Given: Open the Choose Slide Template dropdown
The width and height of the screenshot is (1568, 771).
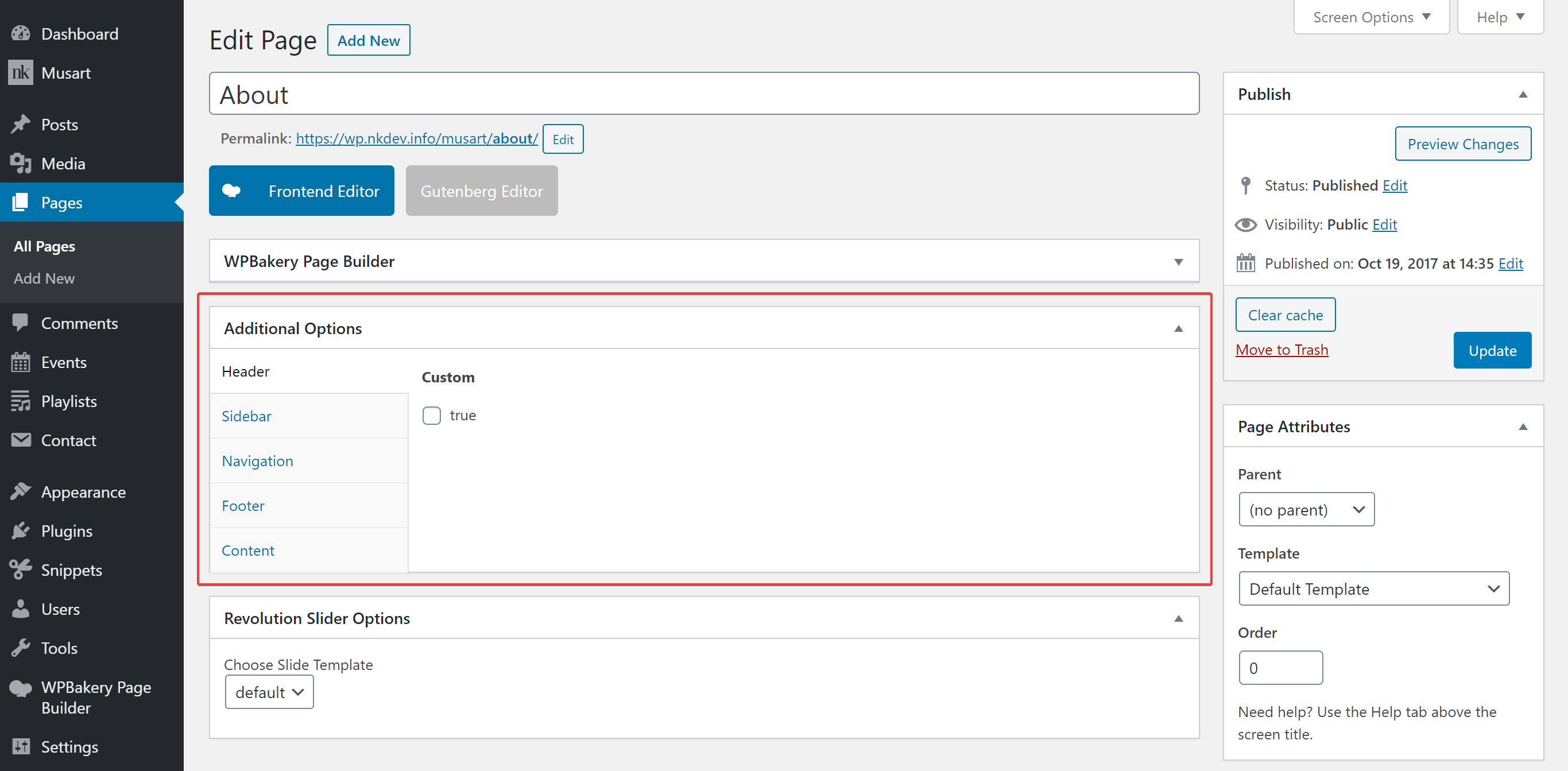Looking at the screenshot, I should 269,692.
